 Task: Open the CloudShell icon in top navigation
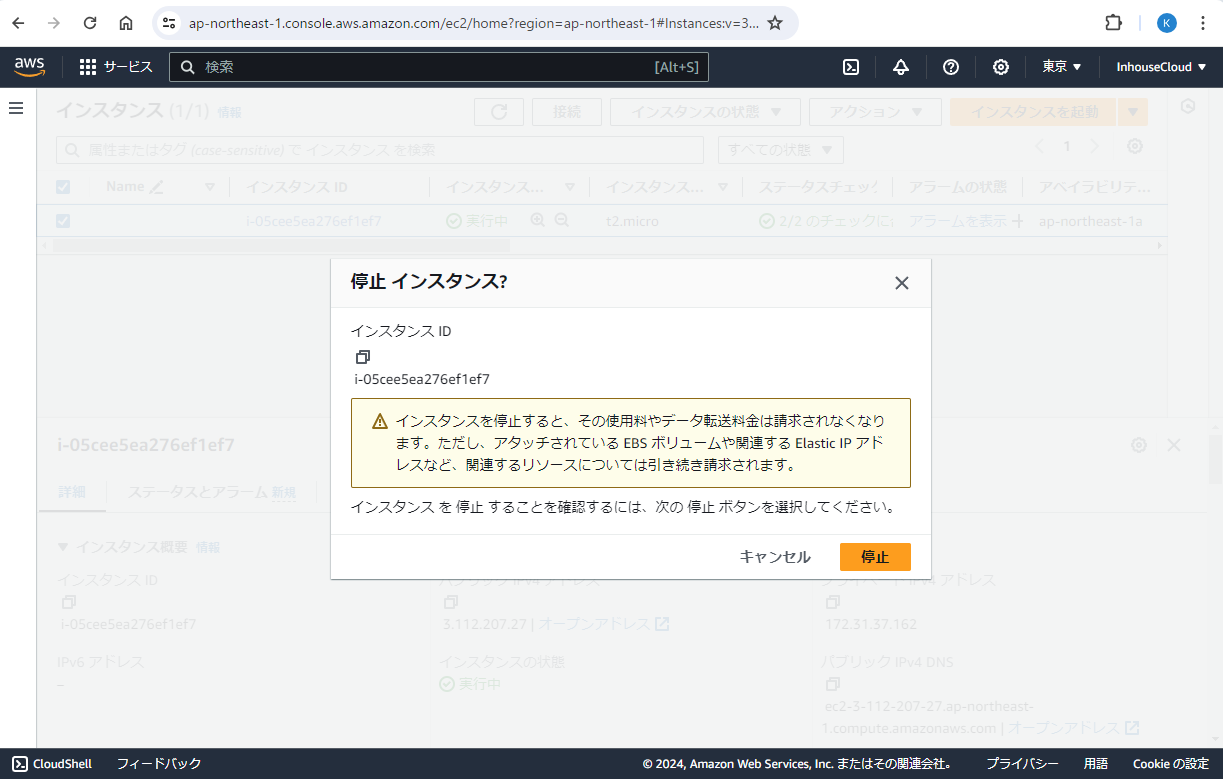[x=851, y=67]
